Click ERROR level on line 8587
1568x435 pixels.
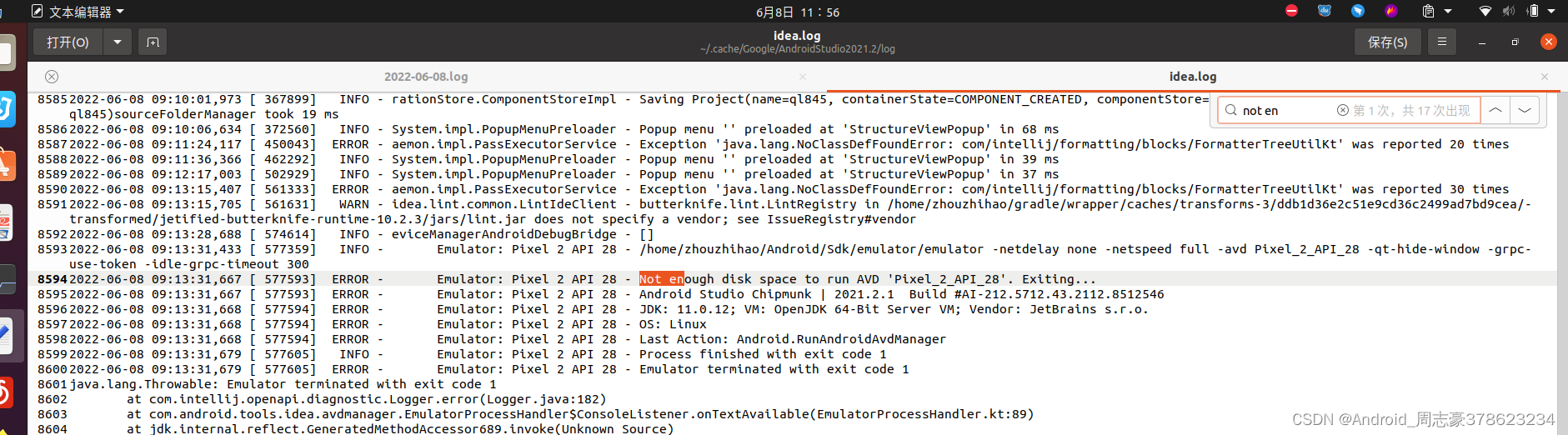pyautogui.click(x=350, y=144)
